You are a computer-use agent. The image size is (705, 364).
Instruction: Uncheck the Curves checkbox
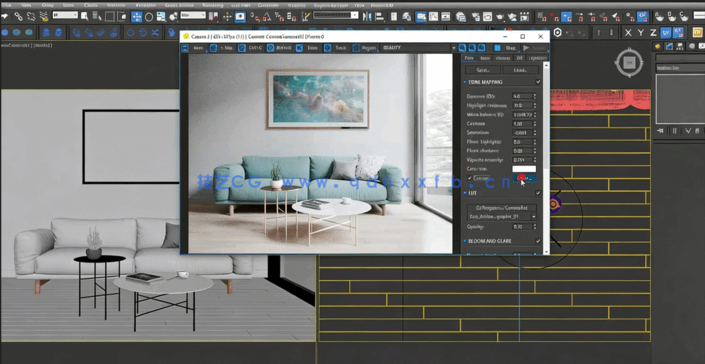coord(469,178)
